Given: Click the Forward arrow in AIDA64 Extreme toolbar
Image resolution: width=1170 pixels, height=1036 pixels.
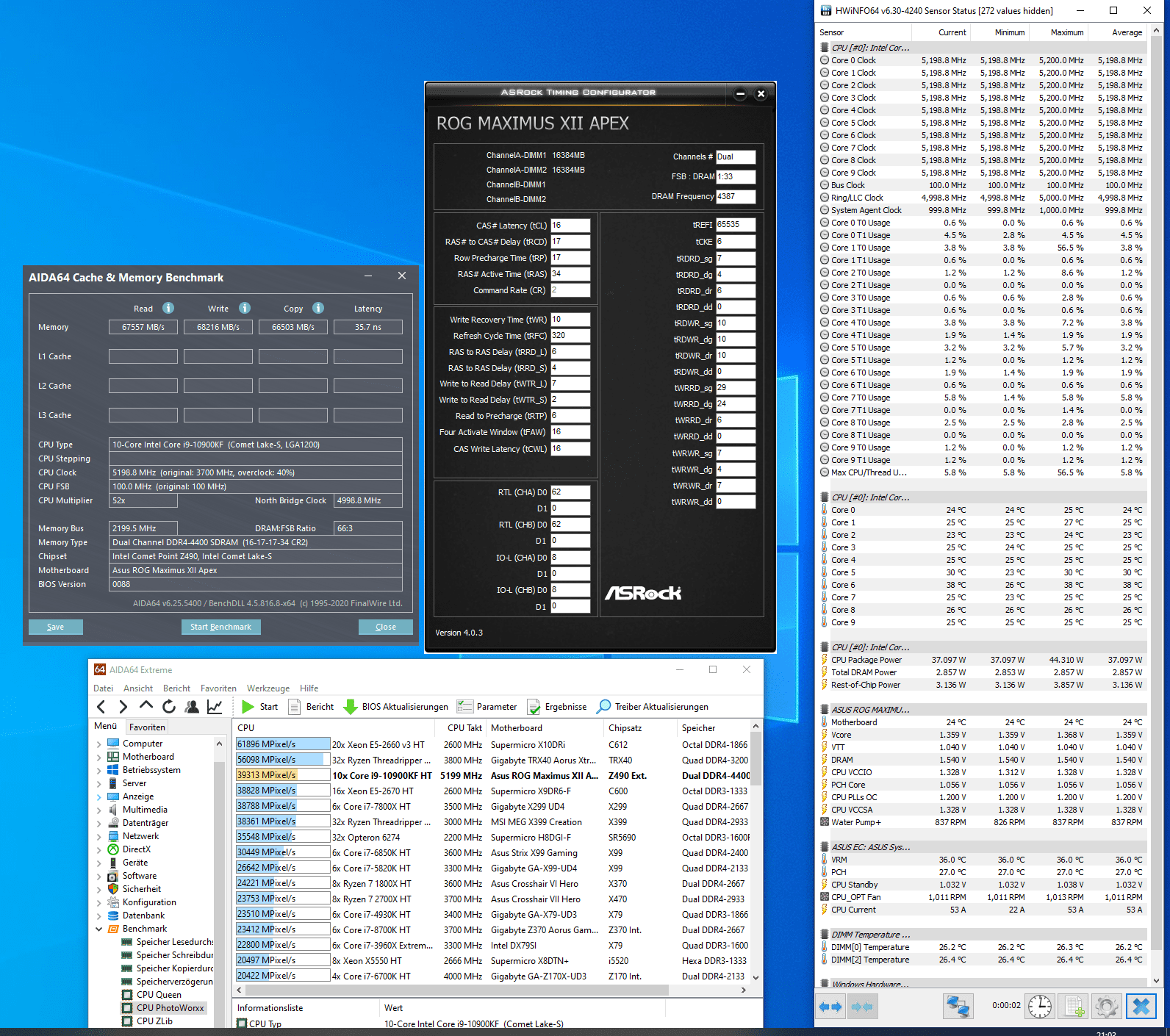Looking at the screenshot, I should pyautogui.click(x=123, y=707).
